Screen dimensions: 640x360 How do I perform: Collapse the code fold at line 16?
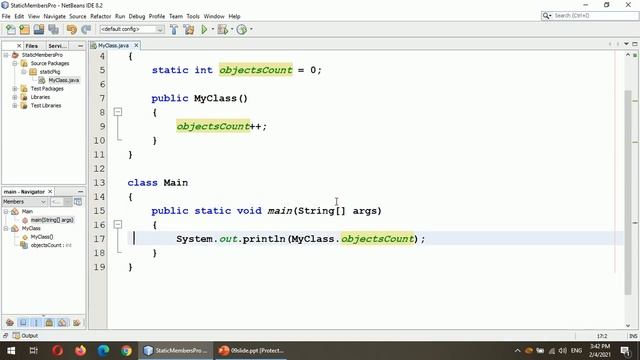point(118,224)
